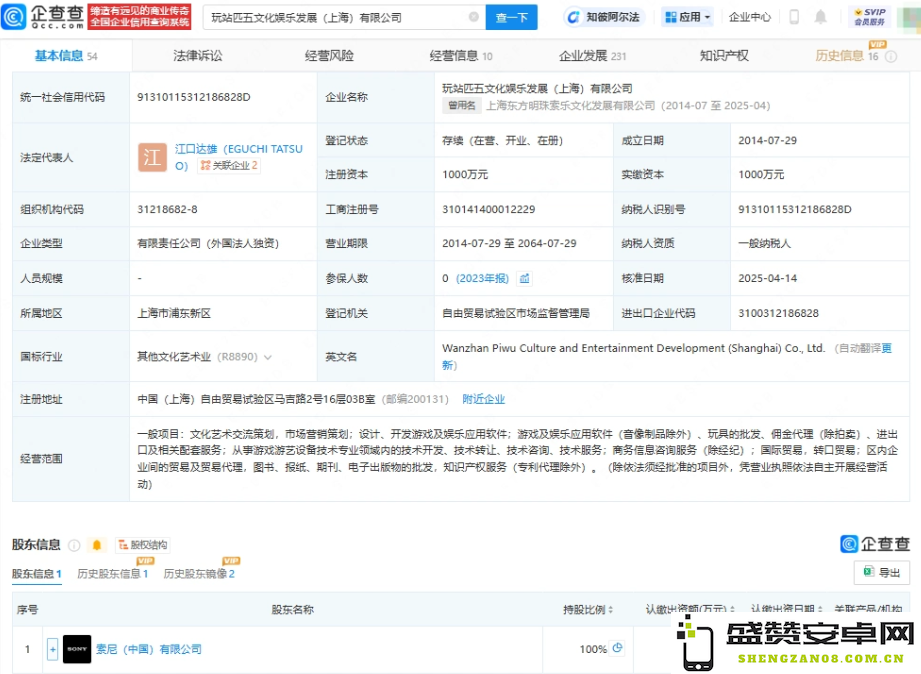The image size is (921, 674).
Task: Click the 查一下 search button
Action: (x=512, y=18)
